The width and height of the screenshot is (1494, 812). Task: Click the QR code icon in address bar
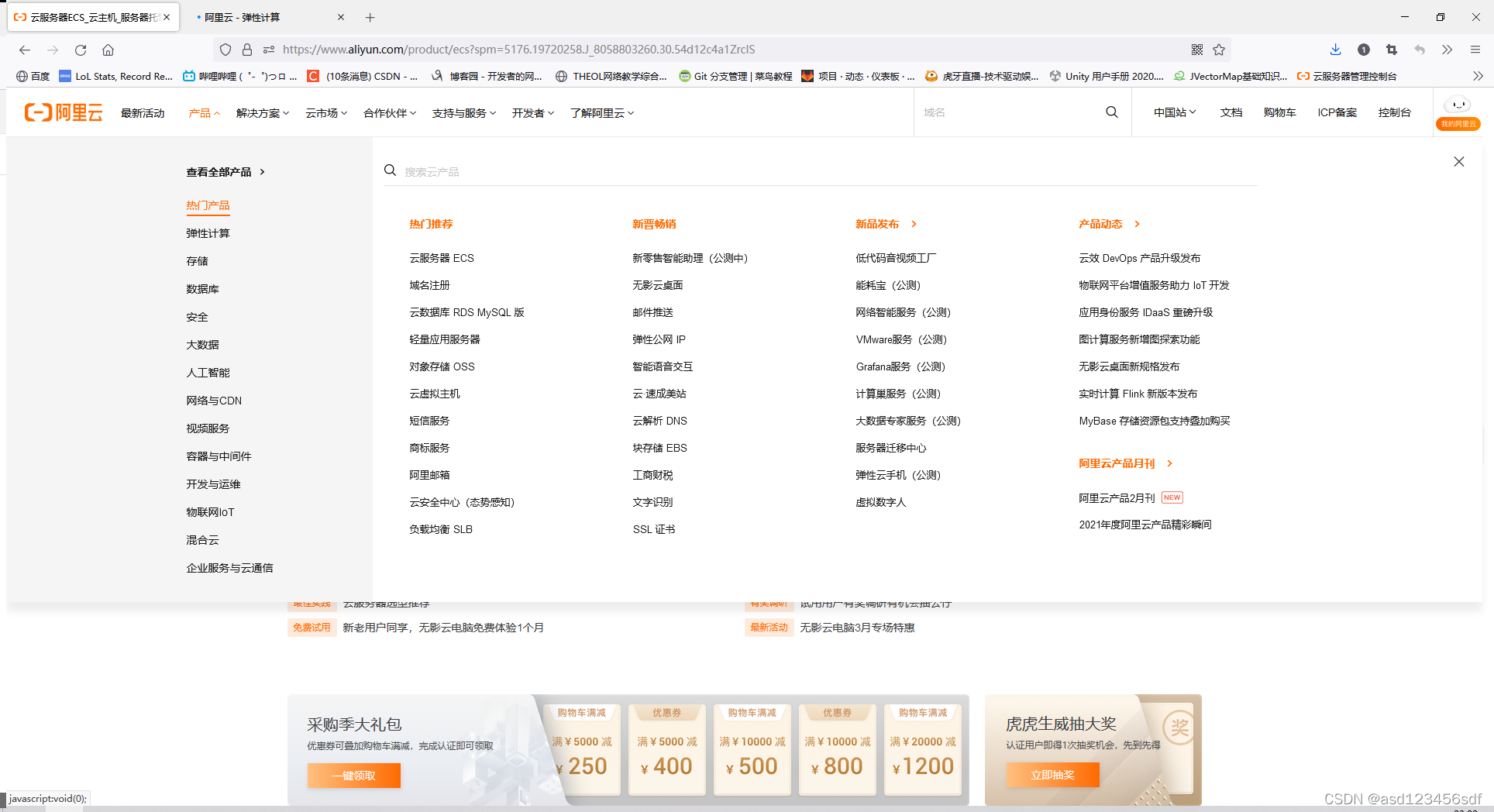click(x=1196, y=49)
